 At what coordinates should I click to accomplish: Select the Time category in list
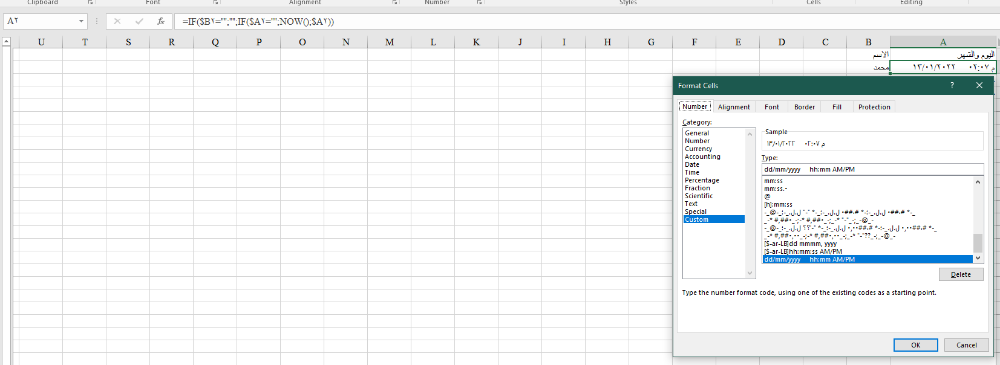[692, 172]
